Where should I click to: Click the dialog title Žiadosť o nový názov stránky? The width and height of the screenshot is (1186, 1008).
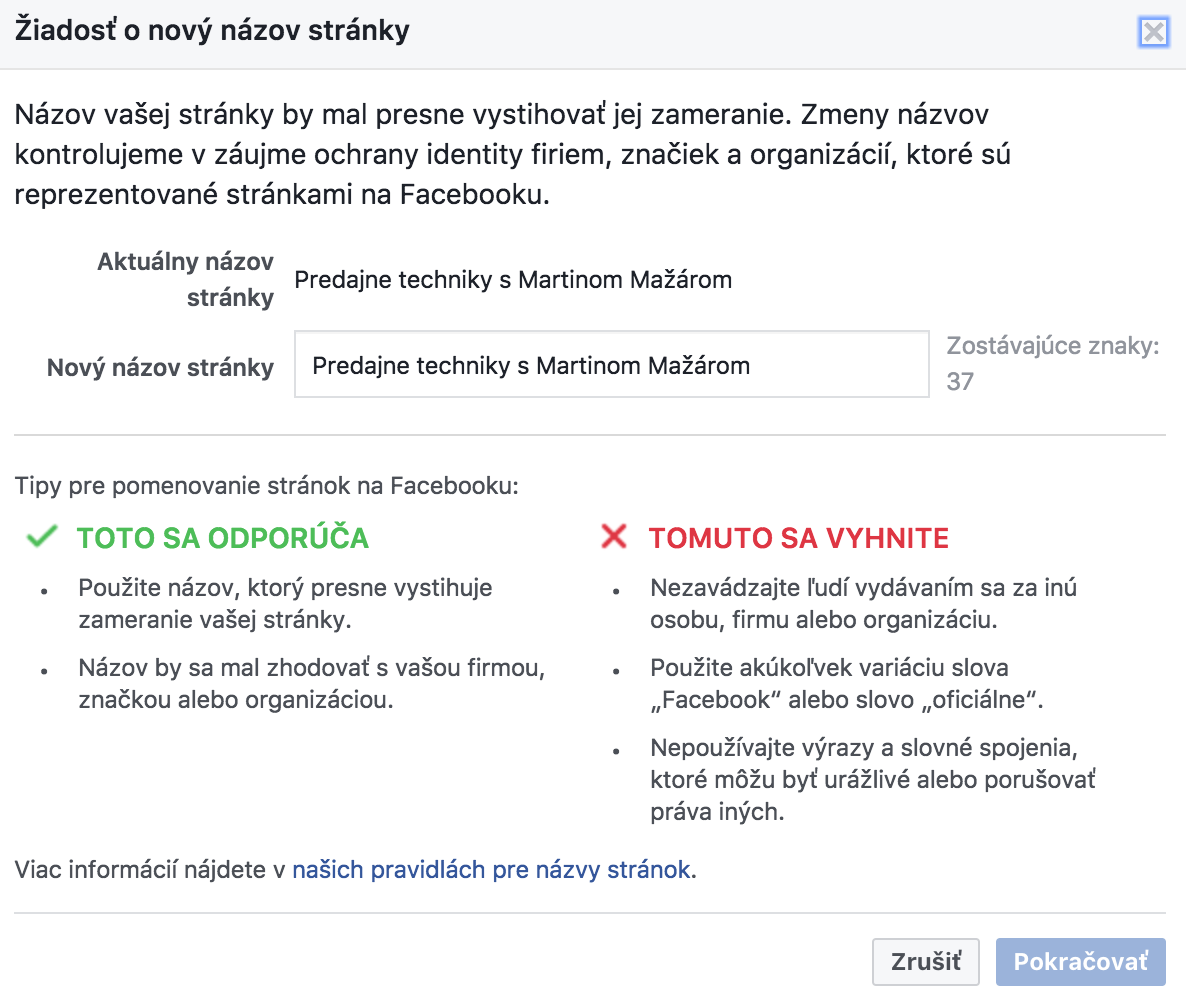coord(212,31)
